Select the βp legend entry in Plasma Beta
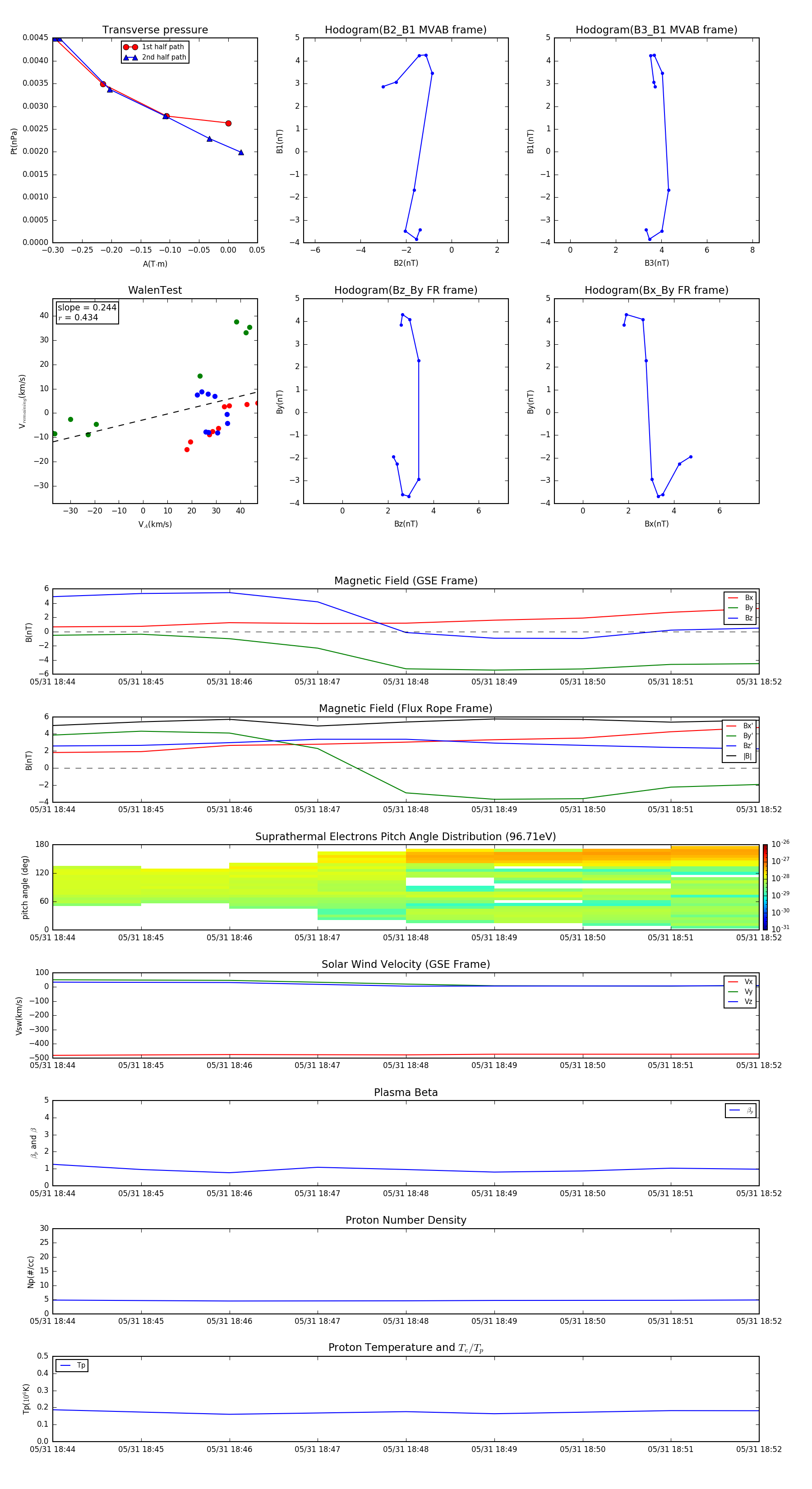 741,1110
